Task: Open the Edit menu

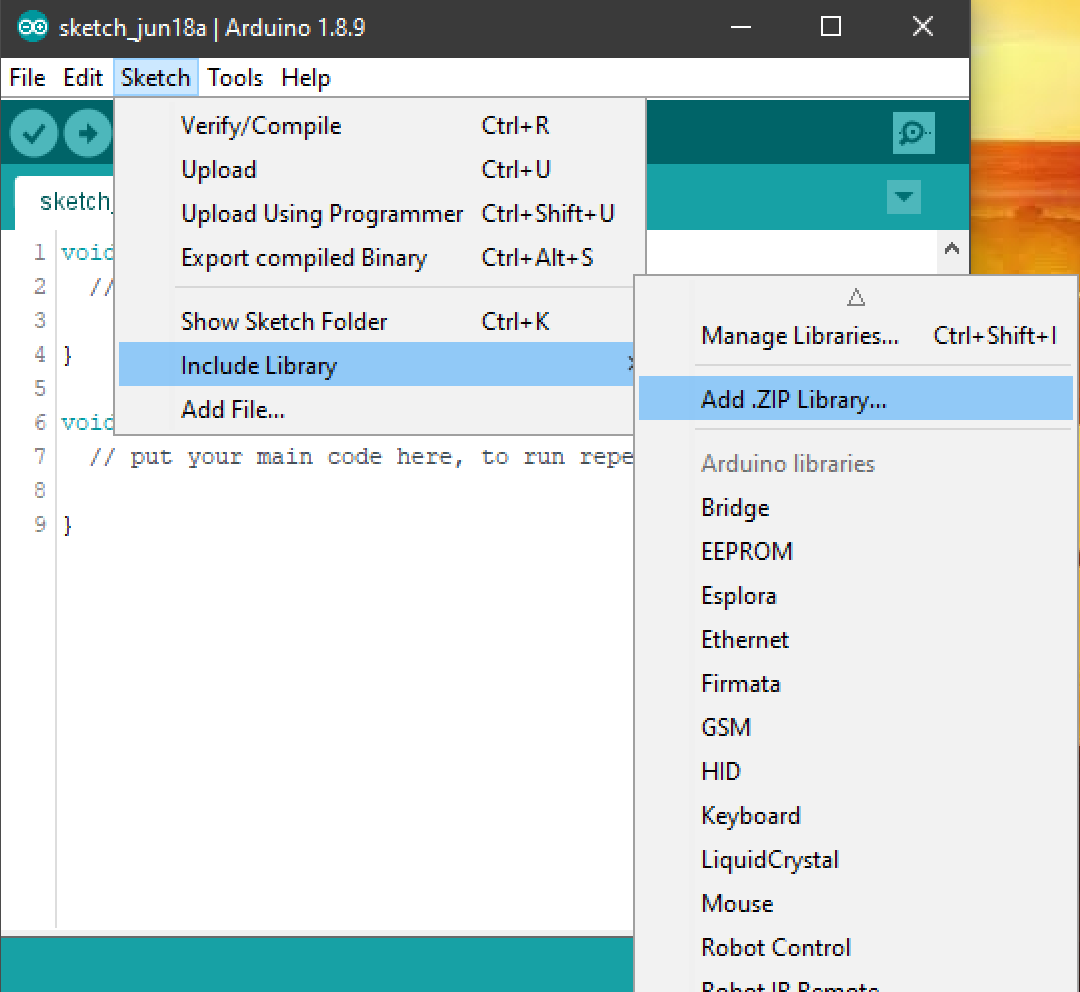Action: point(83,78)
